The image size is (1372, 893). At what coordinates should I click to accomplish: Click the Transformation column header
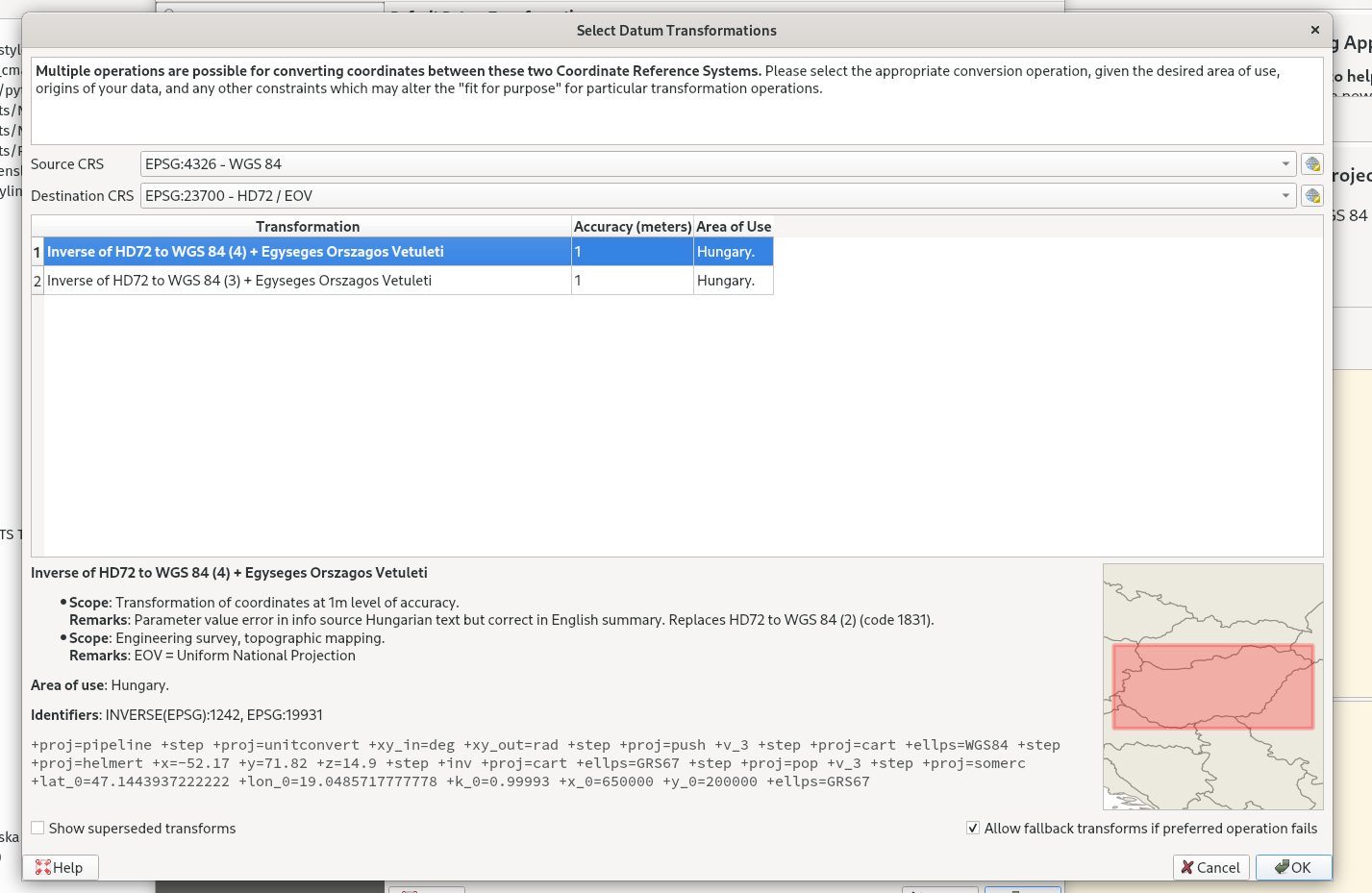[308, 226]
